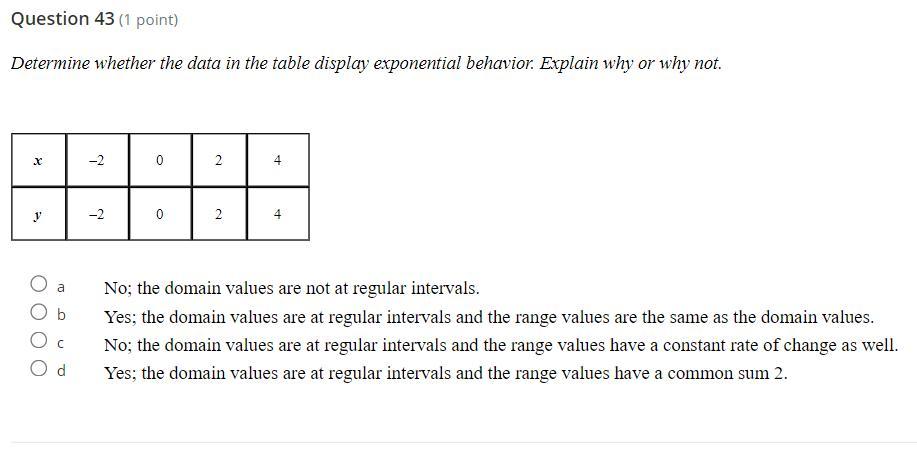This screenshot has height=455, width=917.
Task: Click the 4 cell in the y row
Action: coord(278,214)
